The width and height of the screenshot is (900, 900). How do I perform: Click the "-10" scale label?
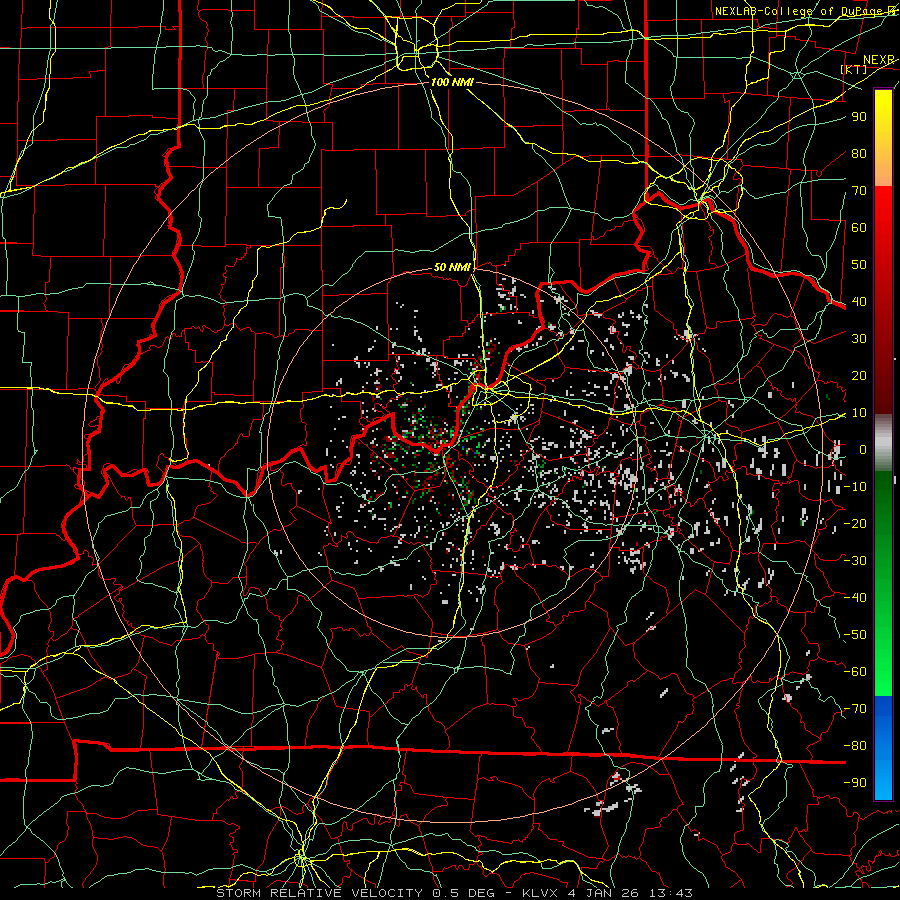(855, 487)
